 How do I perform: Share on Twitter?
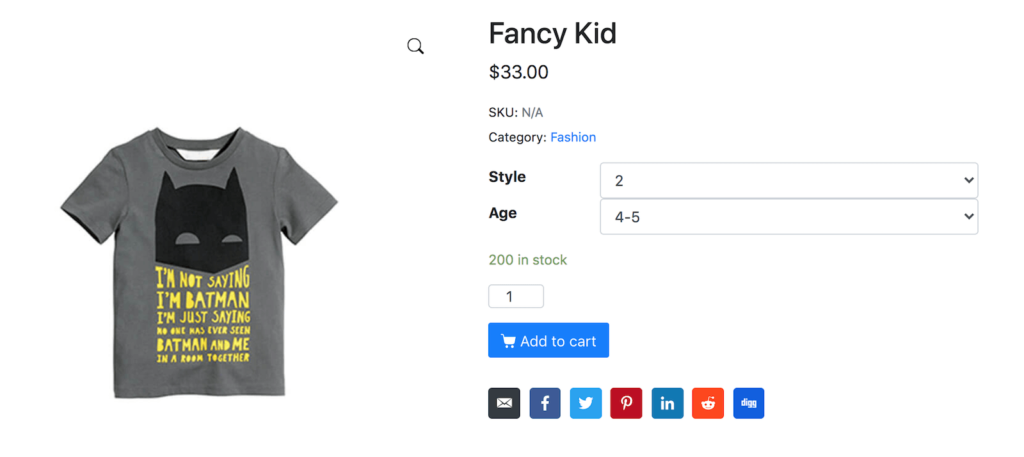586,403
